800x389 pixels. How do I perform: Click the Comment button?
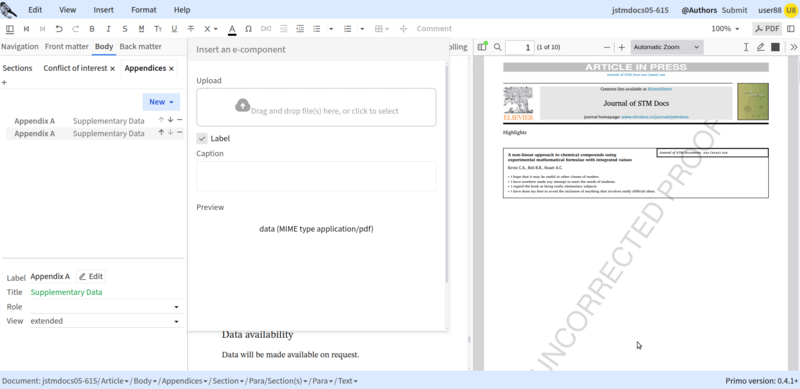[x=434, y=29]
